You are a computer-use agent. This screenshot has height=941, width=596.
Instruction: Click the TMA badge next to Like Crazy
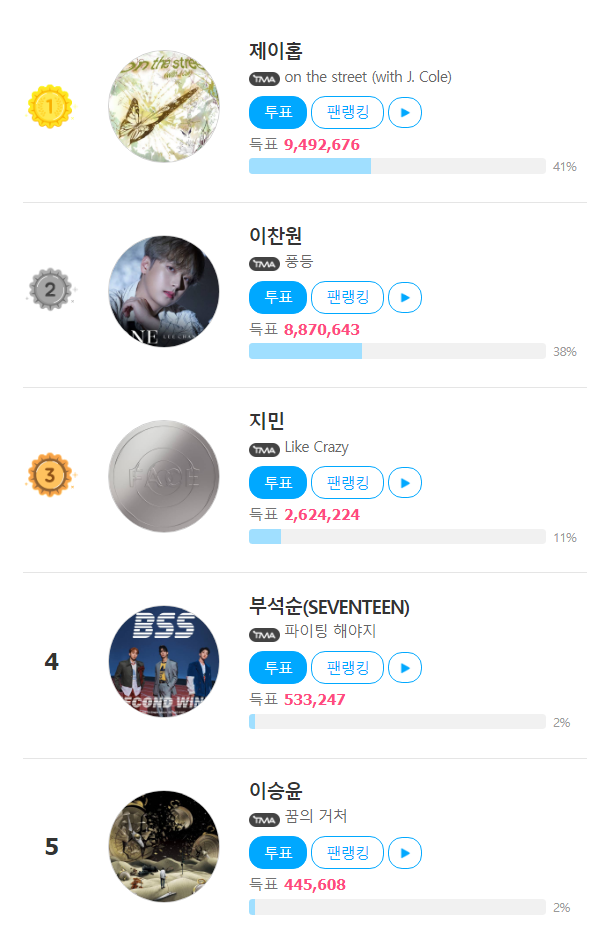(x=265, y=449)
